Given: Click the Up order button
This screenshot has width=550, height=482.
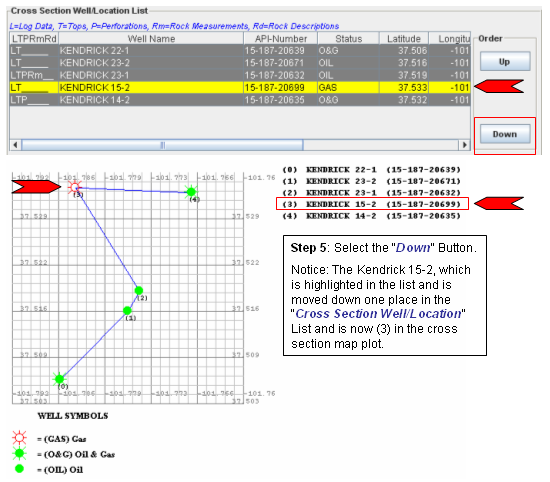Looking at the screenshot, I should [x=505, y=61].
